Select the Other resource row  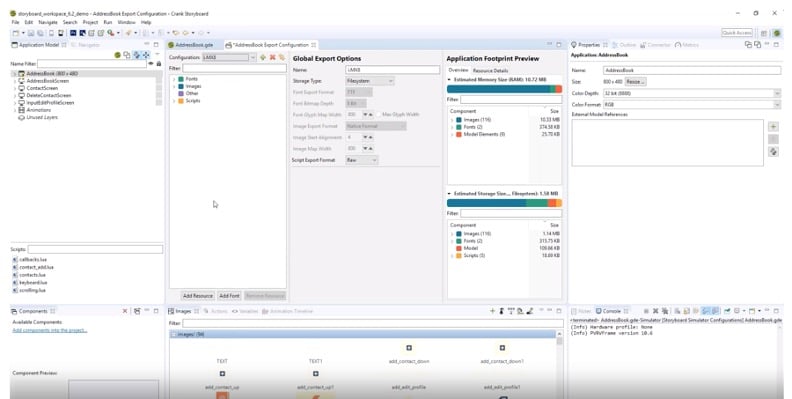(x=192, y=93)
